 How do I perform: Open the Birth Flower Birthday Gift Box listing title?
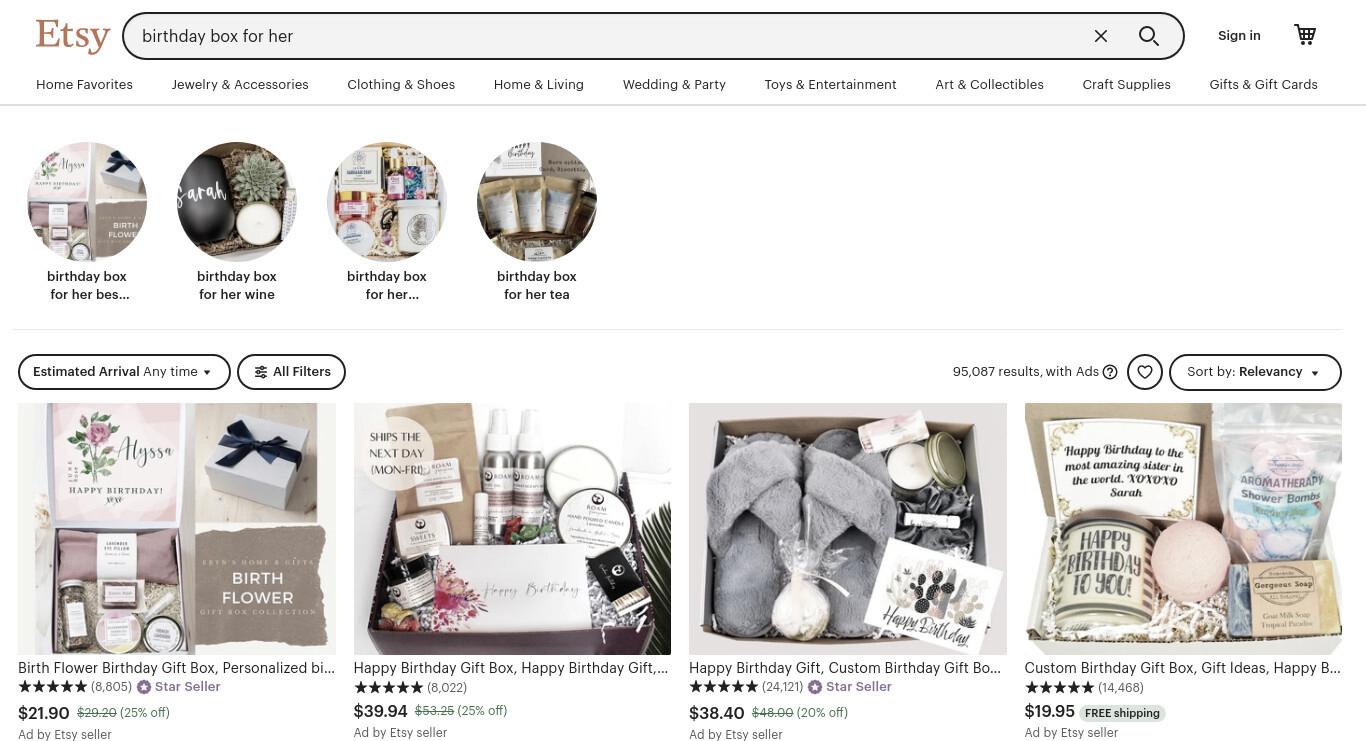(x=176, y=668)
